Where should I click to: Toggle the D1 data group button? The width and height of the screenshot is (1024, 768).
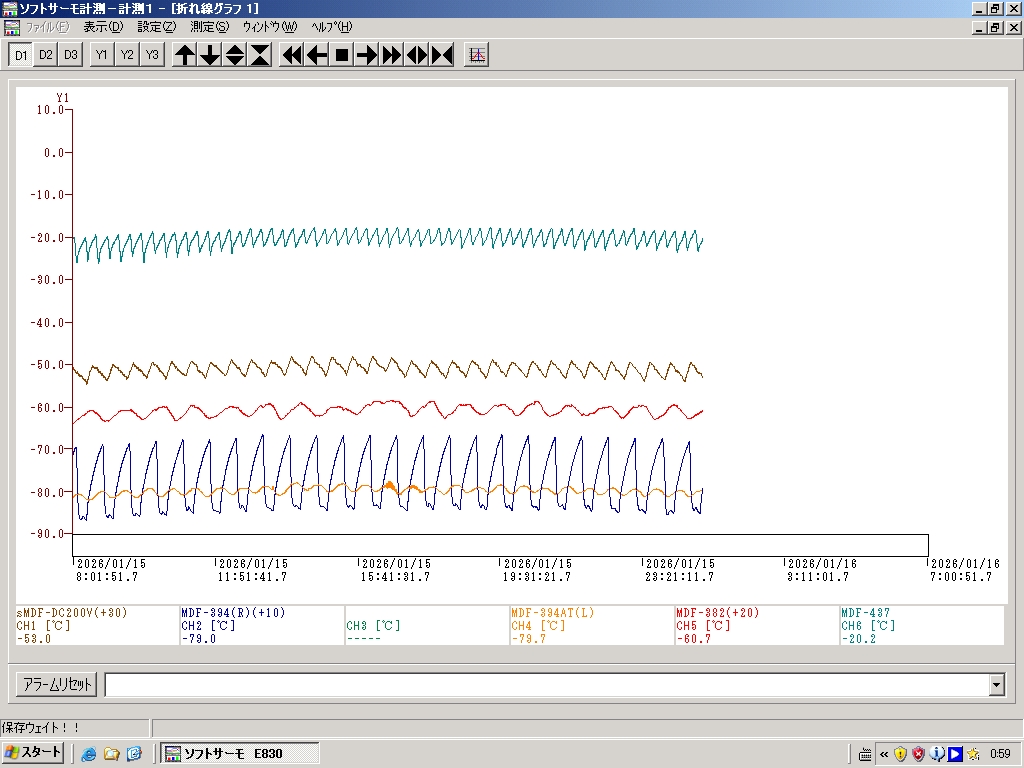coord(21,55)
